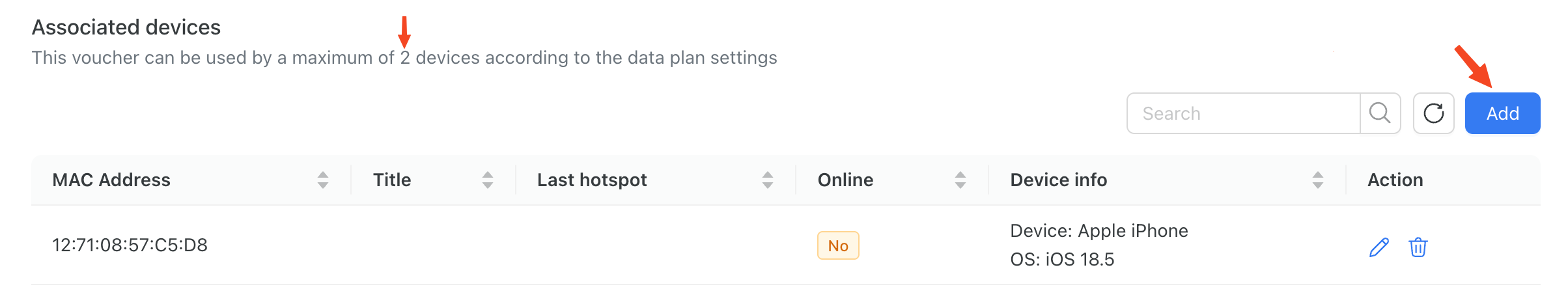Refresh the associated devices list
1568x289 pixels.
(1434, 113)
